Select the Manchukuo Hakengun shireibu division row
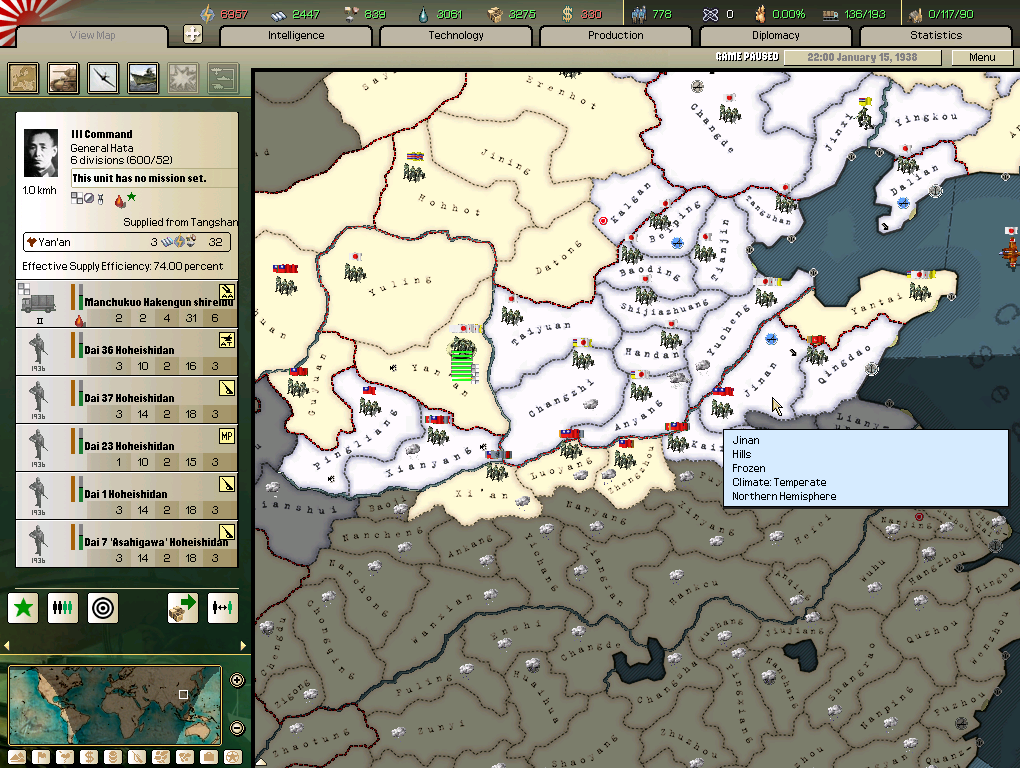The image size is (1020, 768). pyautogui.click(x=127, y=304)
